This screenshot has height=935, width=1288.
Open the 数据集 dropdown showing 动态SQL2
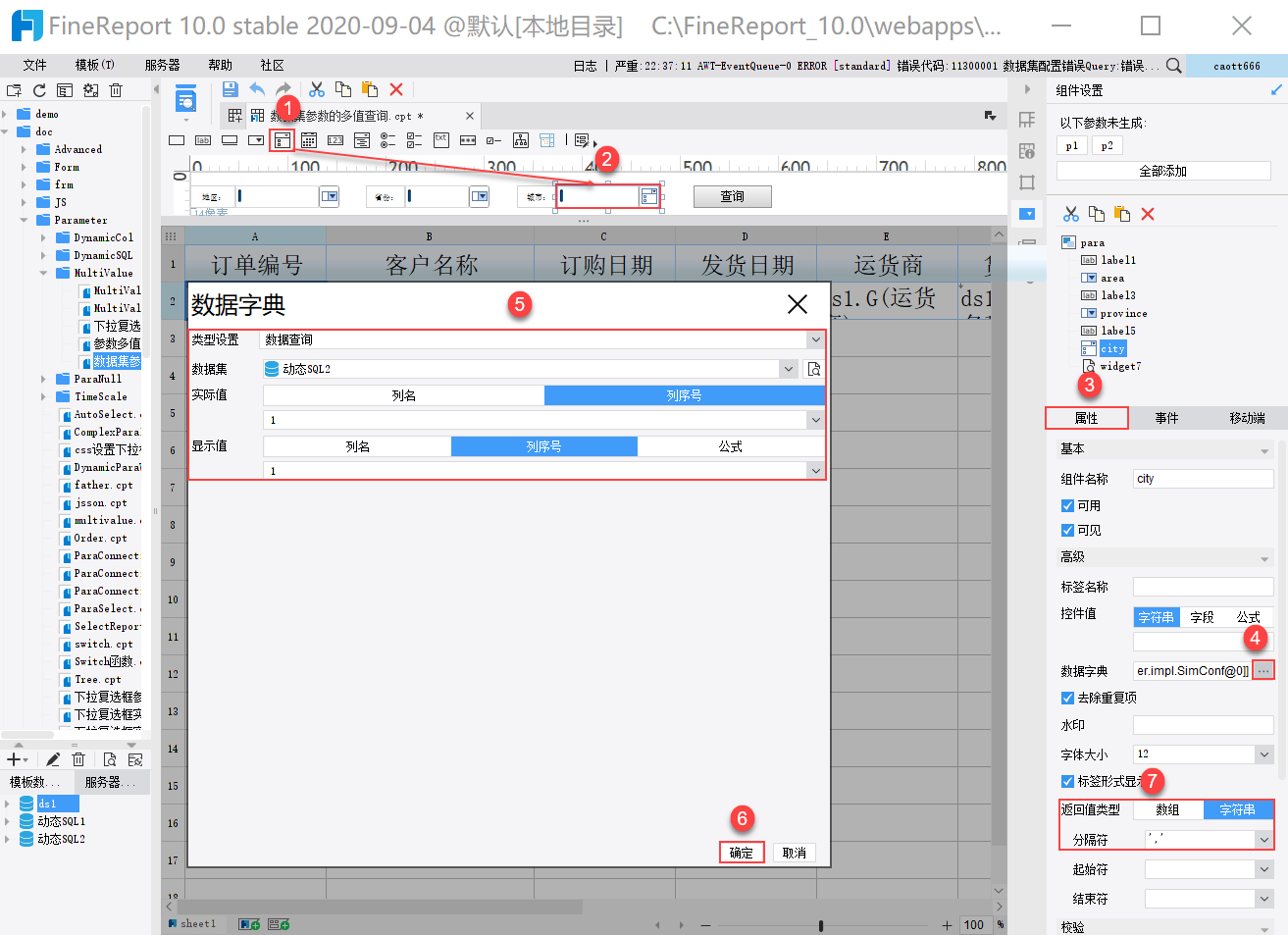click(789, 369)
